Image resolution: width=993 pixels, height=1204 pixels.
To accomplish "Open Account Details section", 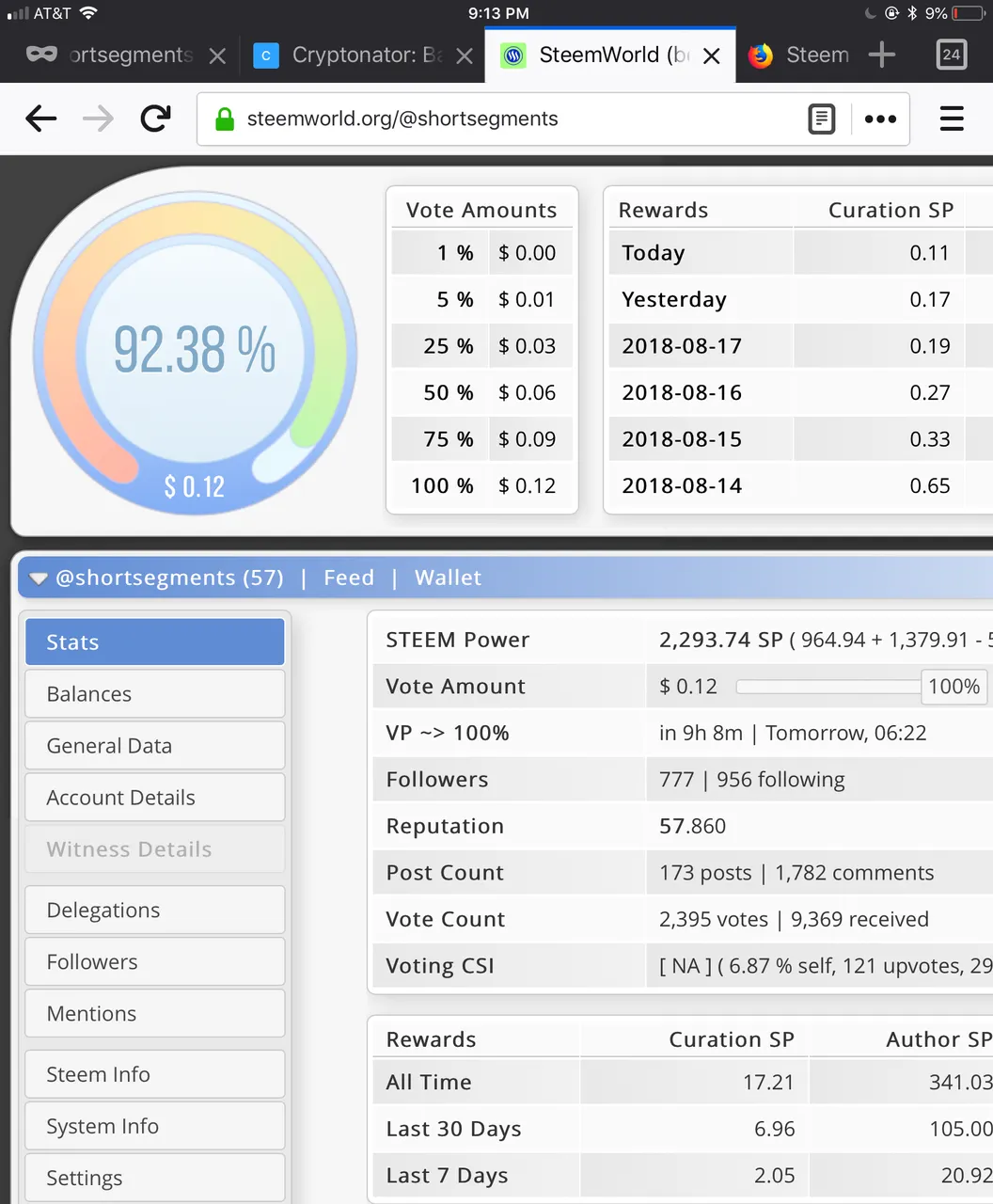I will click(x=155, y=797).
